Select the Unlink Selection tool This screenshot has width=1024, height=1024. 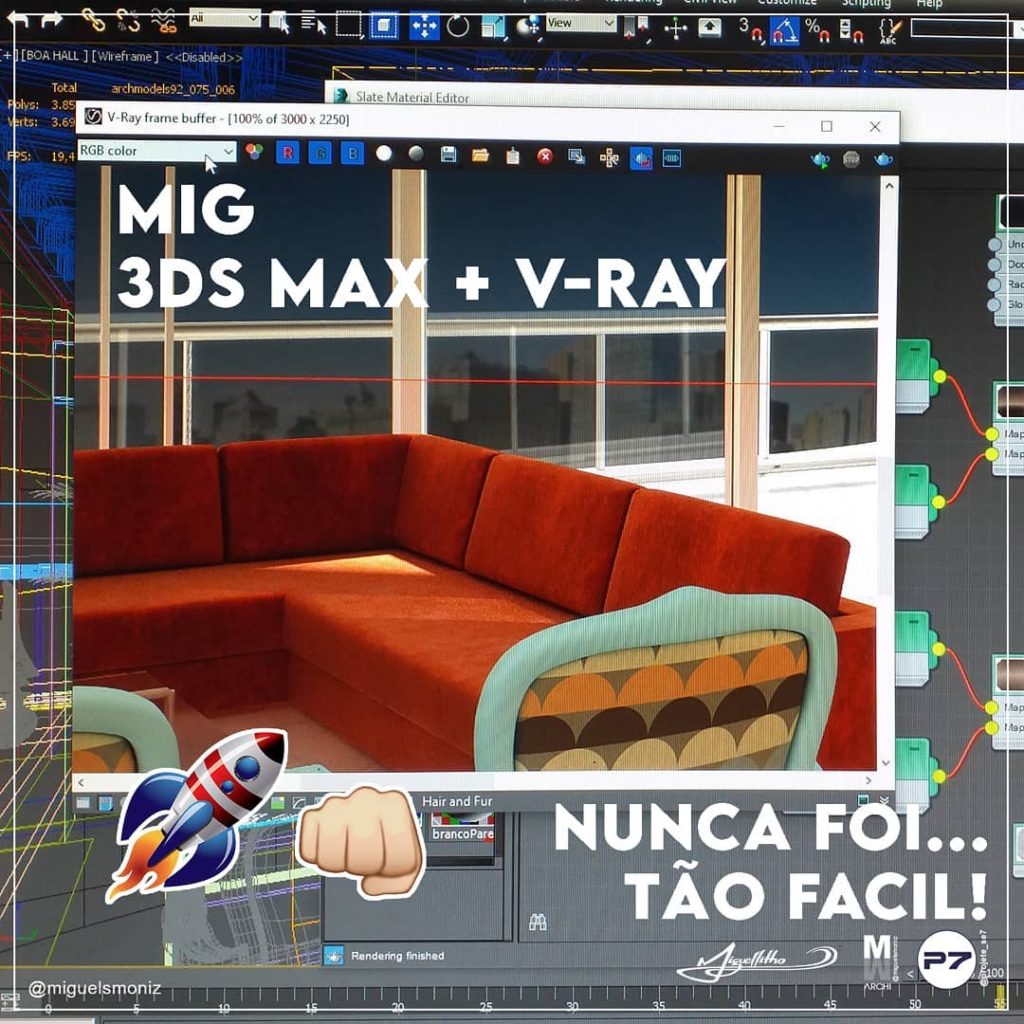pyautogui.click(x=128, y=20)
